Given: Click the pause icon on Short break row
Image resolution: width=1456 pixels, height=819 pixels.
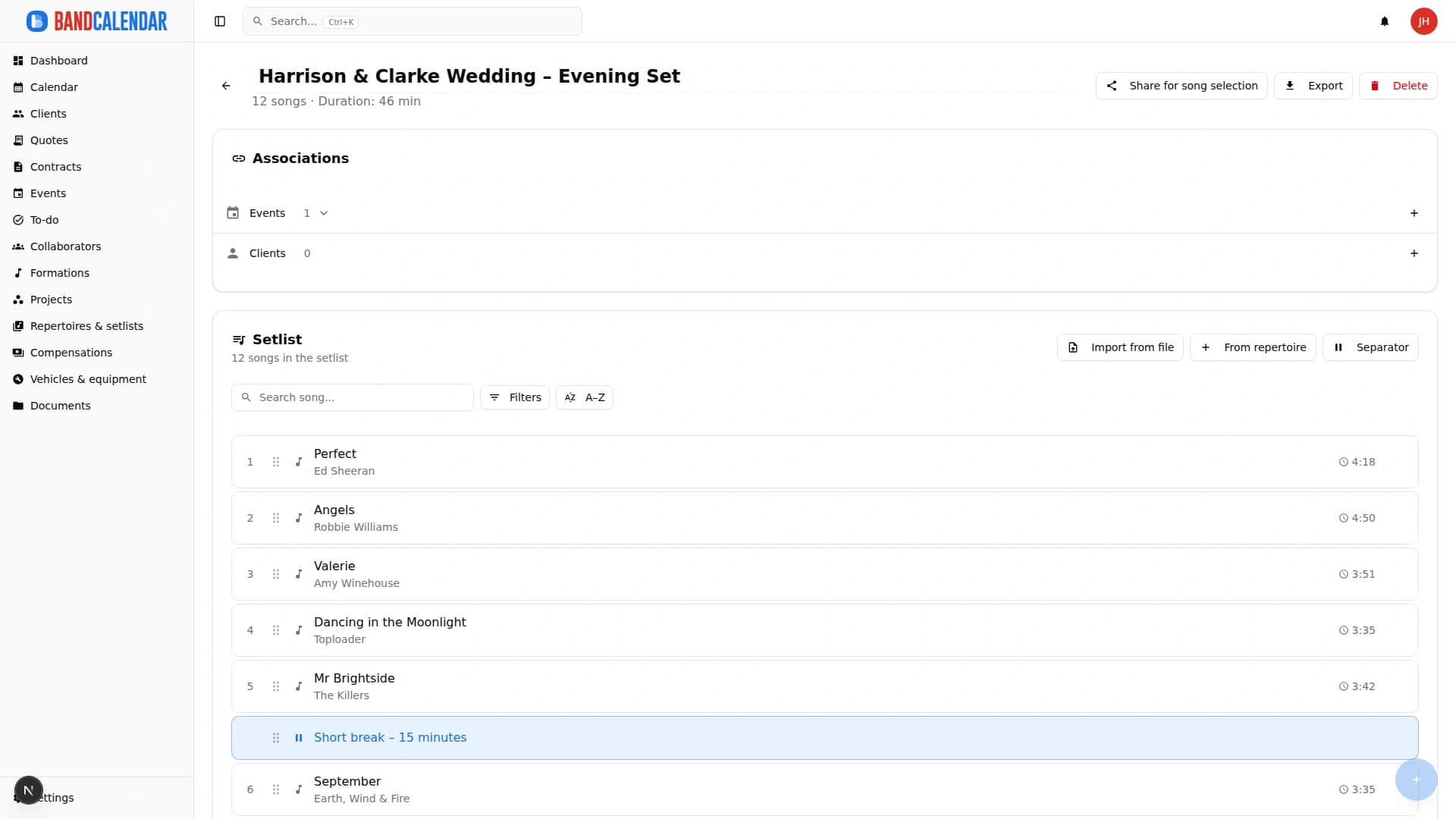Looking at the screenshot, I should pos(299,738).
